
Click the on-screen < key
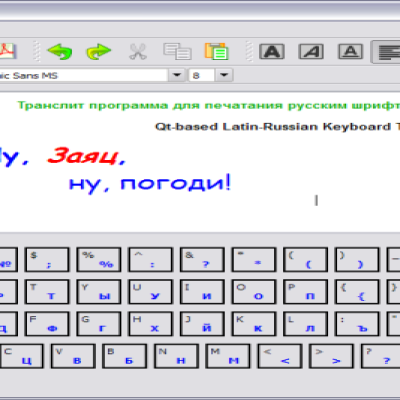tap(279, 356)
